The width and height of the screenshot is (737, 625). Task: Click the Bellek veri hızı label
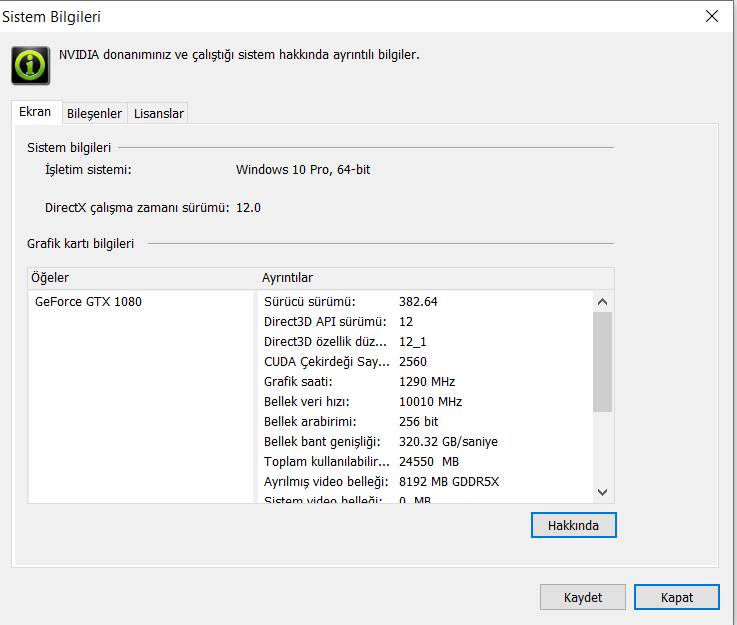tap(306, 402)
